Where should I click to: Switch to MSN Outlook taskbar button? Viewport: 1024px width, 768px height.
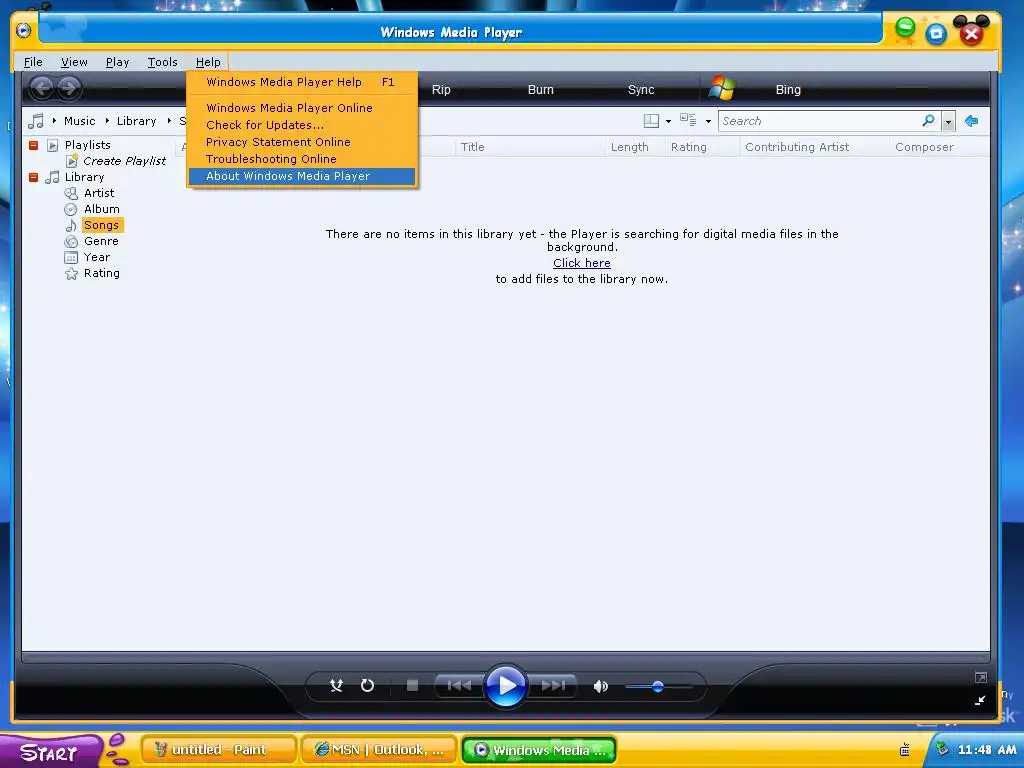379,750
